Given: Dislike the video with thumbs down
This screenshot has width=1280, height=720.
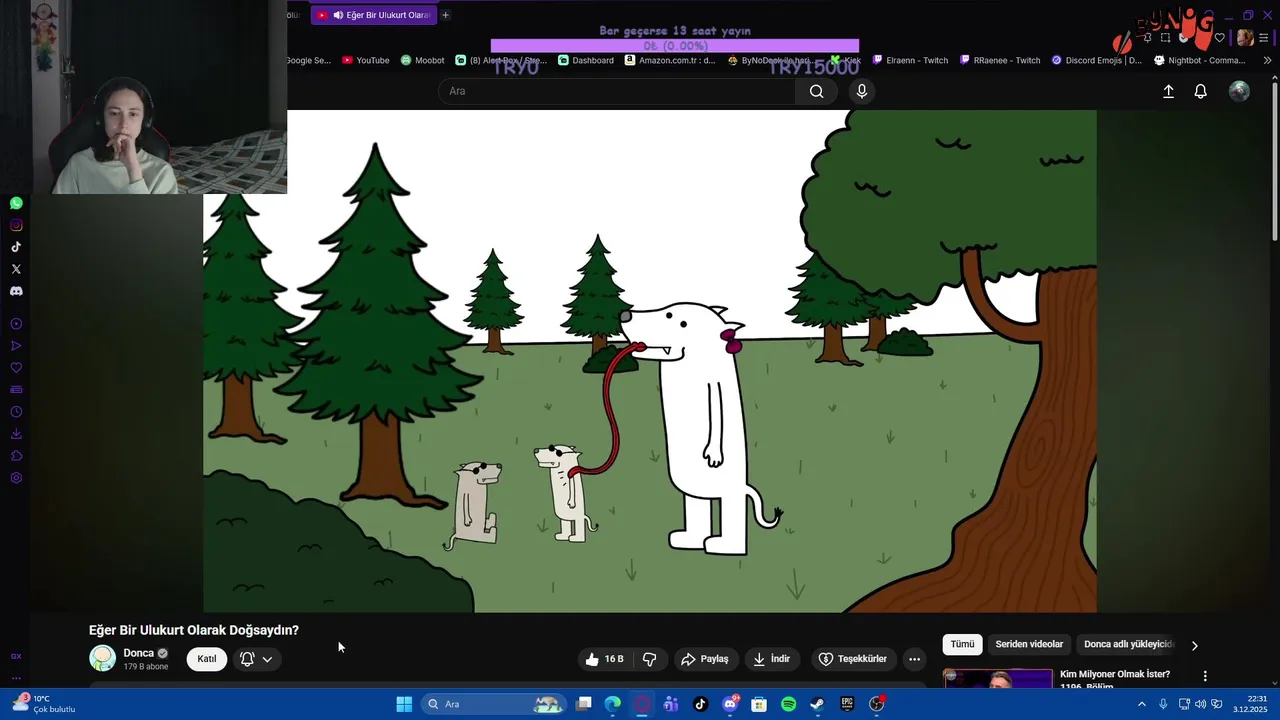Looking at the screenshot, I should click(650, 659).
